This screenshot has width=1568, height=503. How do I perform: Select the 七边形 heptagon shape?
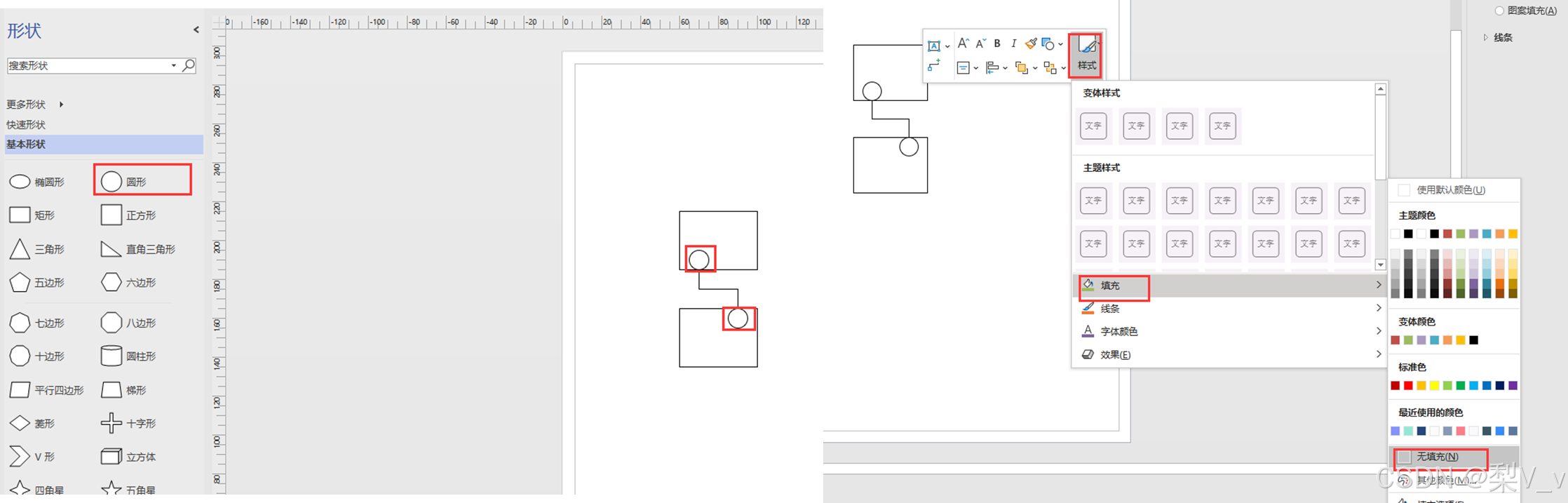[x=38, y=323]
